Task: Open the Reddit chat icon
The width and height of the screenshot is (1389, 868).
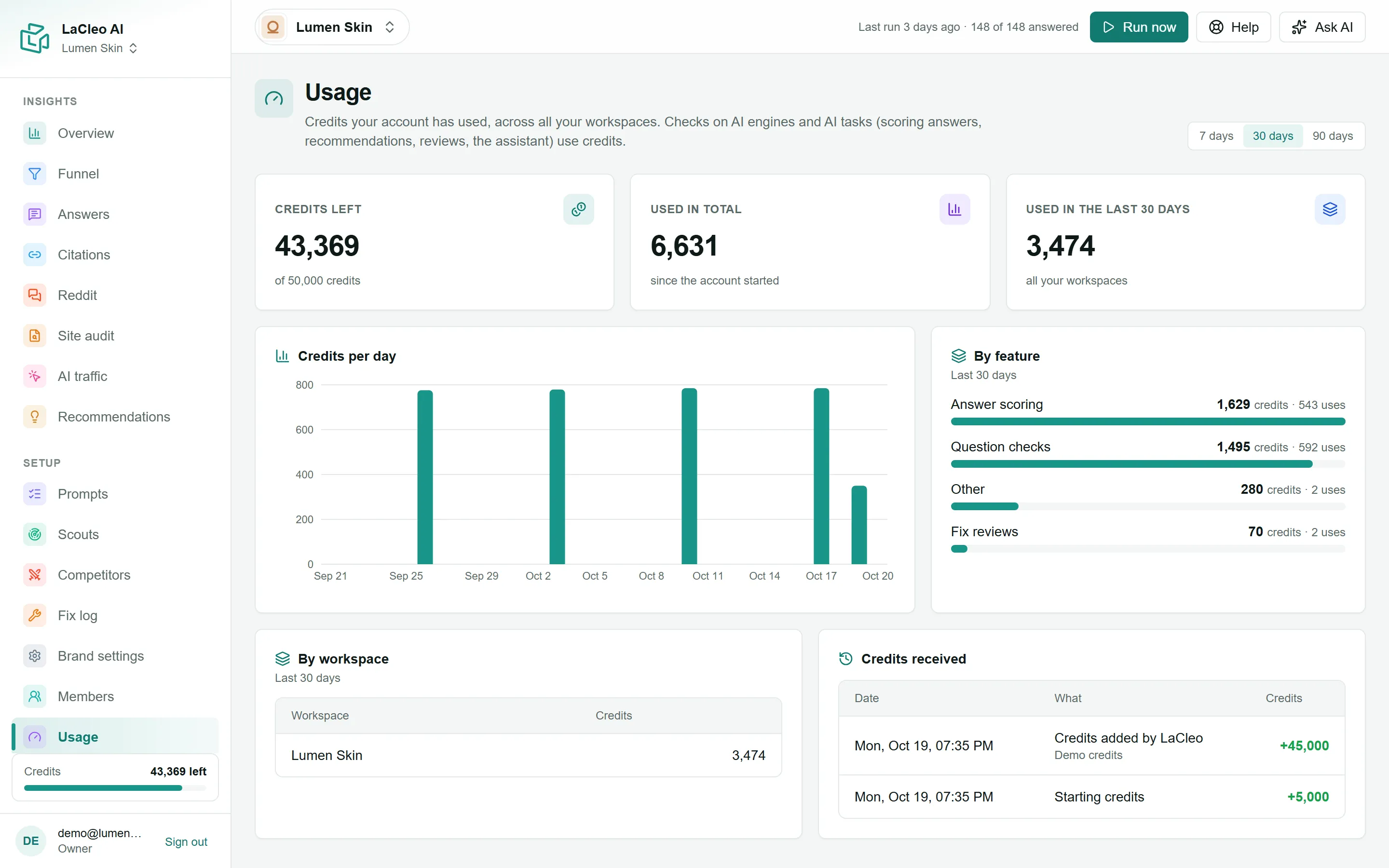Action: 34,295
